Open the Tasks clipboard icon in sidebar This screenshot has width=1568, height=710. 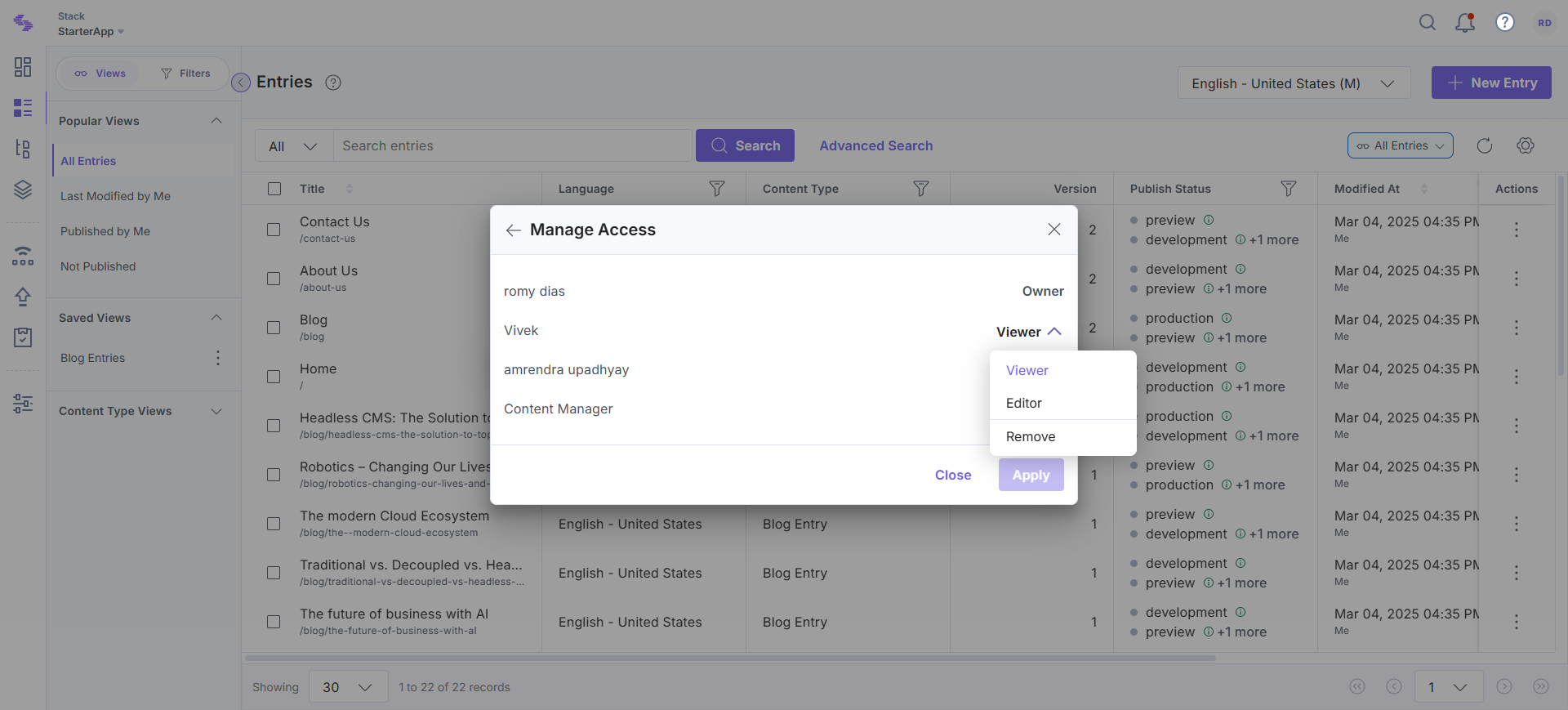point(23,337)
